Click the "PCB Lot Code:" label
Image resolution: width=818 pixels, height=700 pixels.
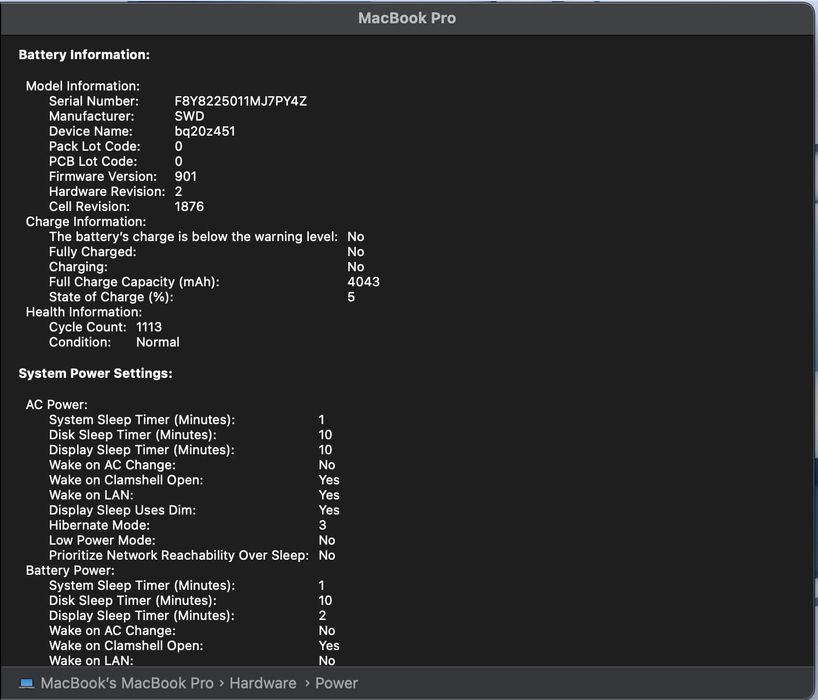pos(93,162)
